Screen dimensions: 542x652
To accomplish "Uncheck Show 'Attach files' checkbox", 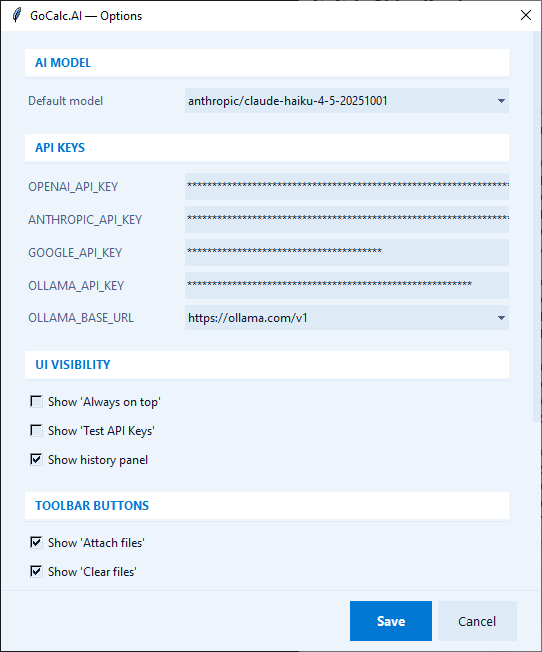I will 36,542.
